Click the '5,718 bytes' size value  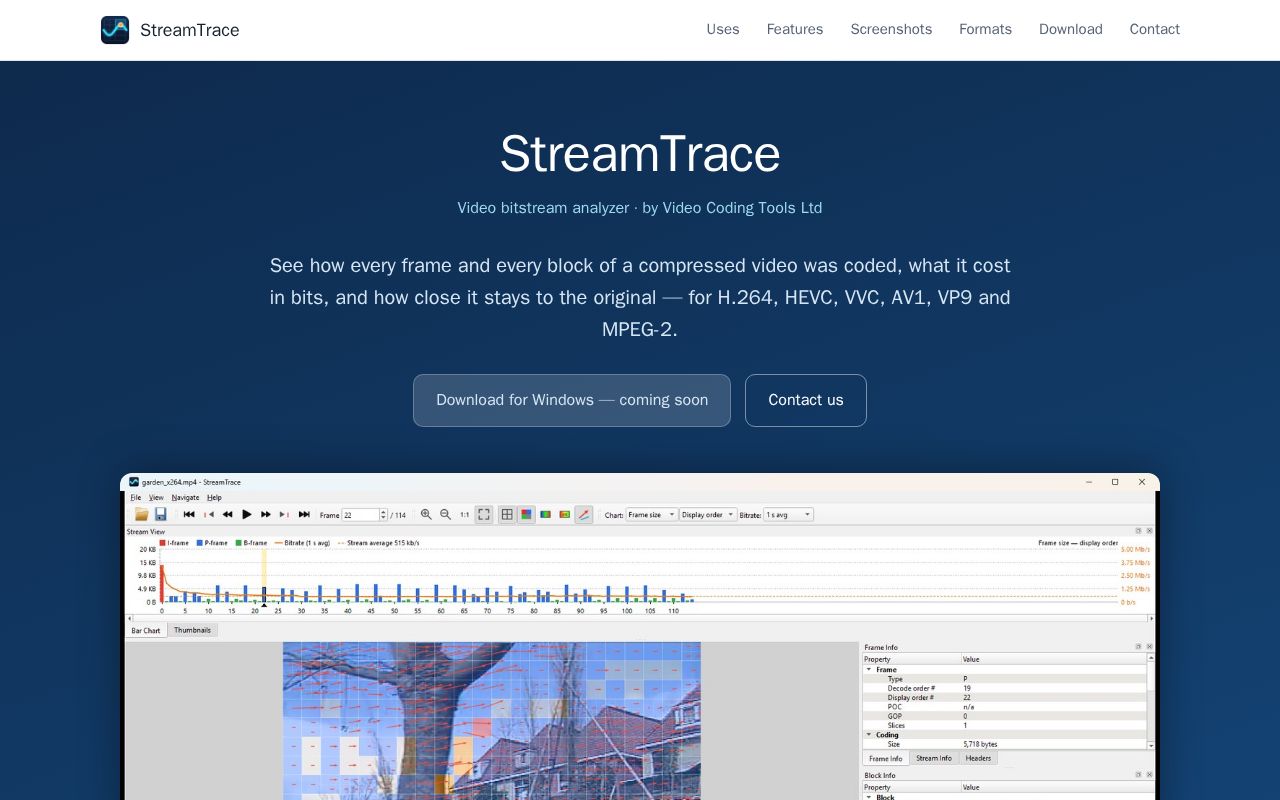(981, 744)
